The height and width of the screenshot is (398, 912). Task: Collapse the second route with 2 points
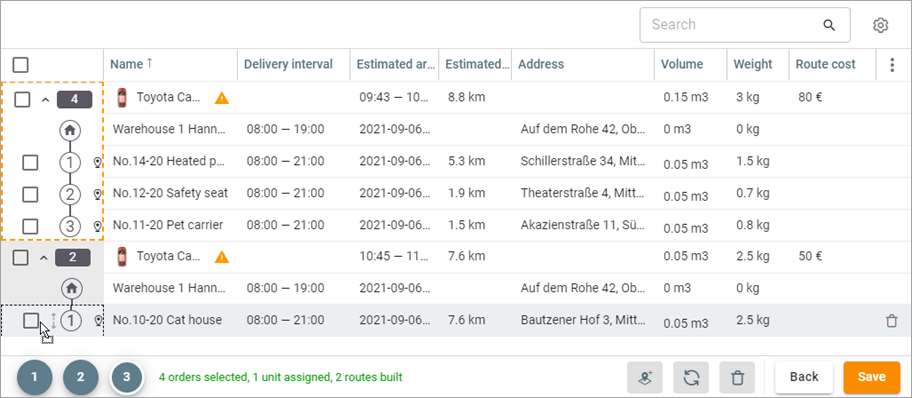[x=44, y=257]
